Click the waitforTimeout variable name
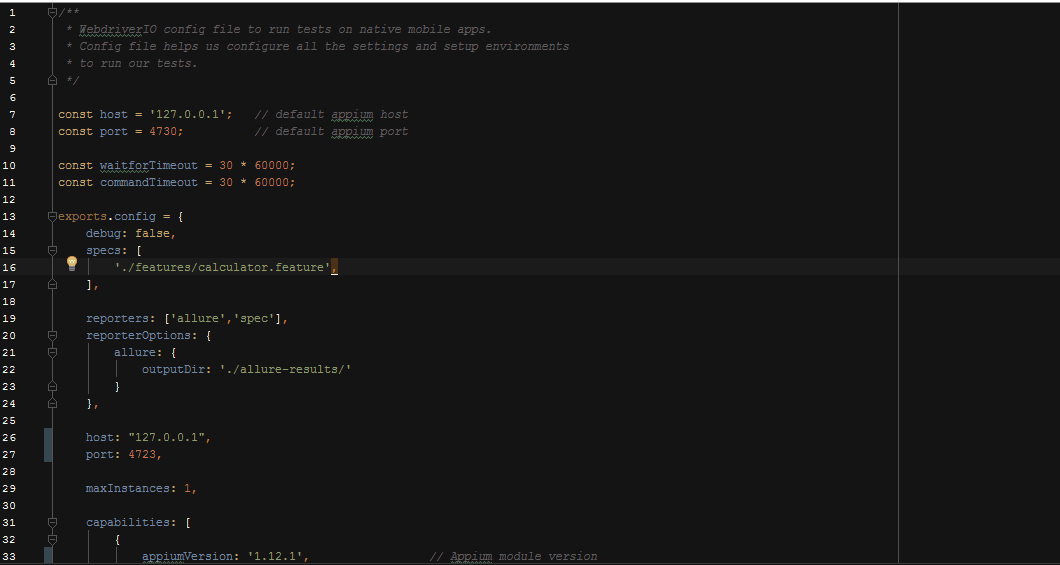 149,166
